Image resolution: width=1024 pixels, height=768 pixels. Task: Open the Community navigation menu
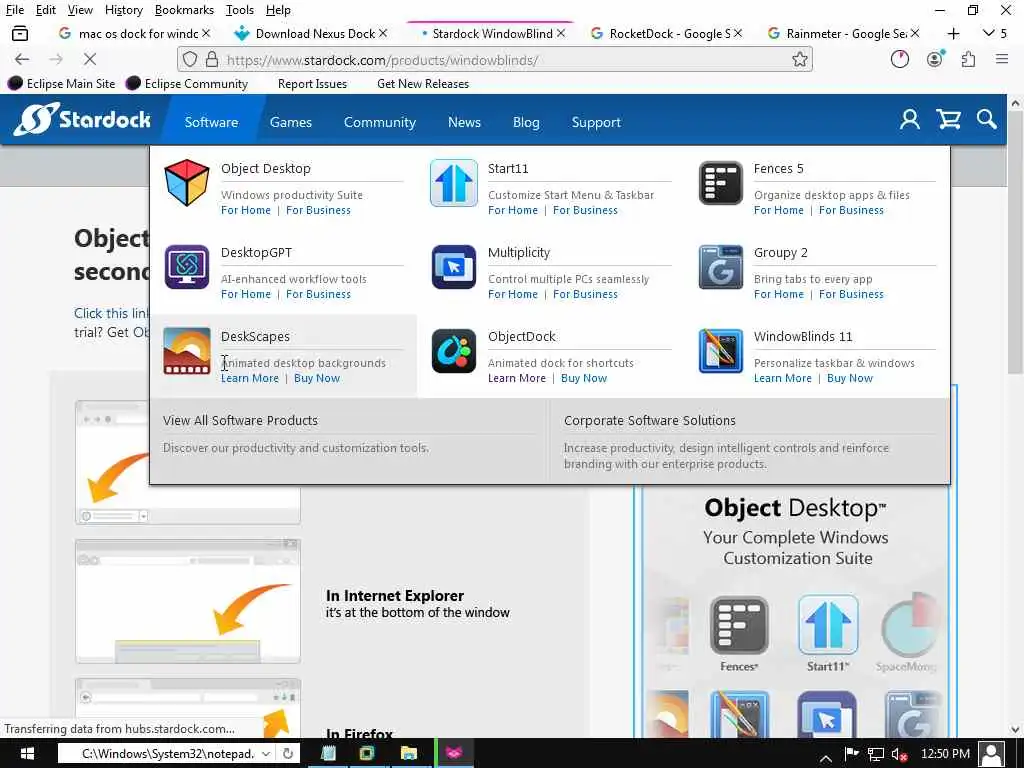[x=379, y=122]
